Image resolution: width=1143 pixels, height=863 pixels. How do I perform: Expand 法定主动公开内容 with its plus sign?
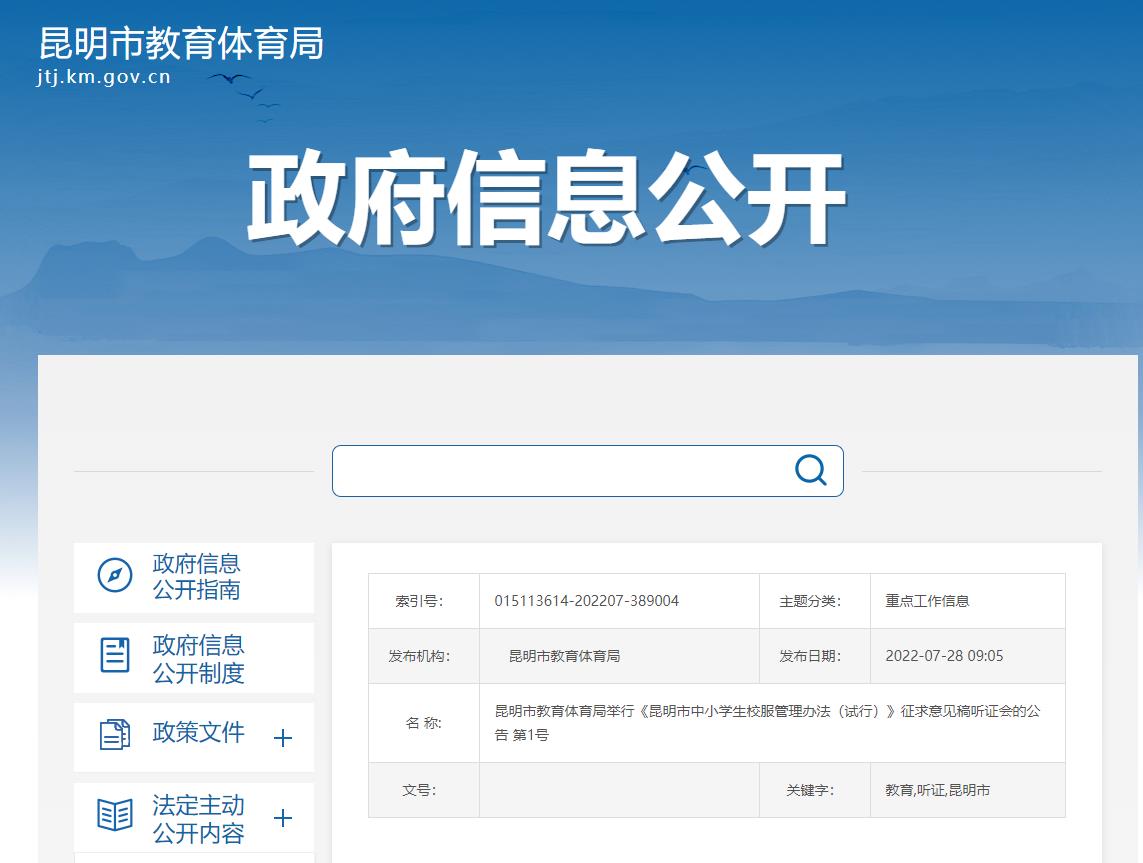tap(283, 818)
